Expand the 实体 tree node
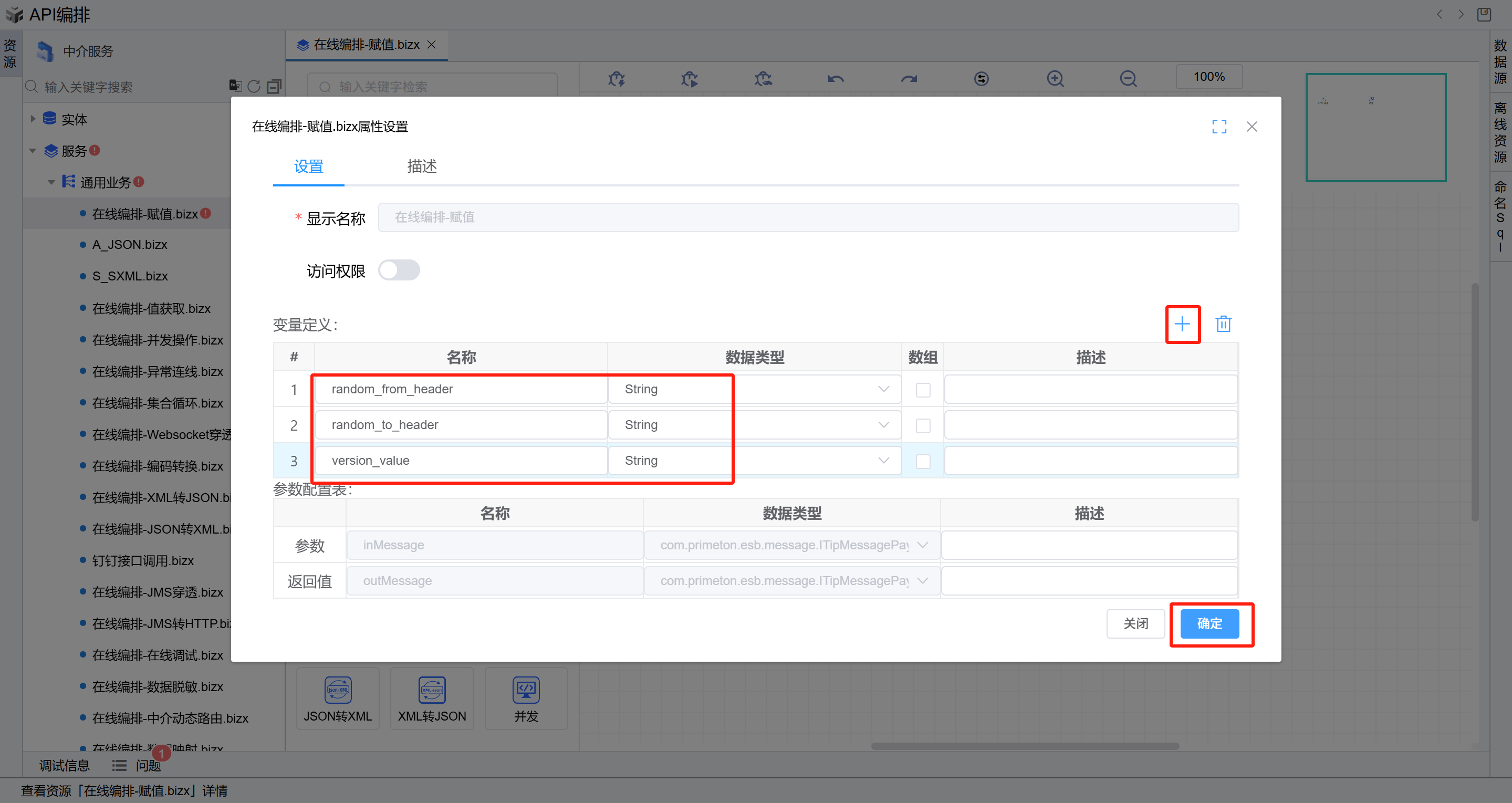The width and height of the screenshot is (1512, 803). point(33,119)
